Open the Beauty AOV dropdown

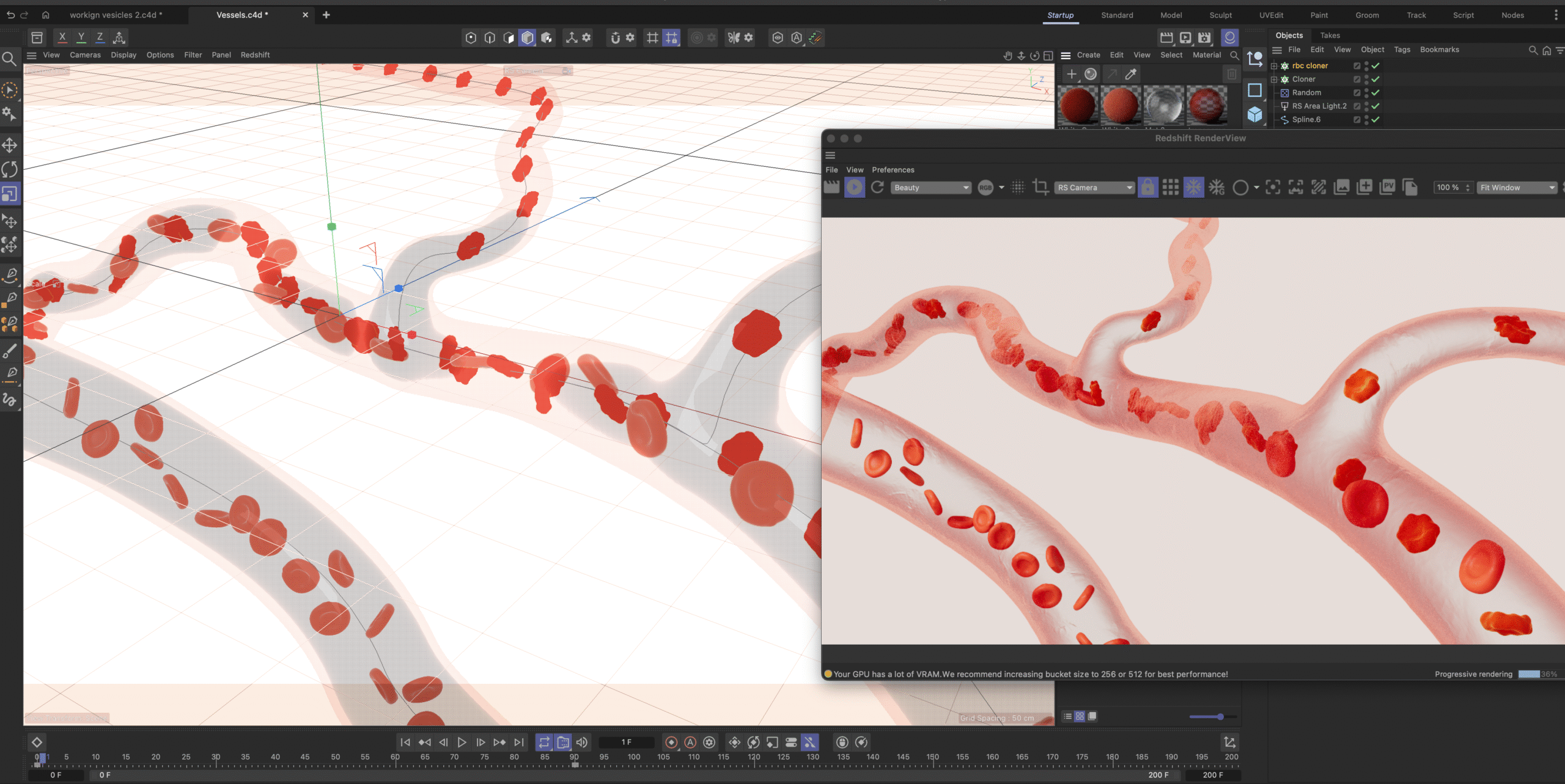(x=930, y=188)
